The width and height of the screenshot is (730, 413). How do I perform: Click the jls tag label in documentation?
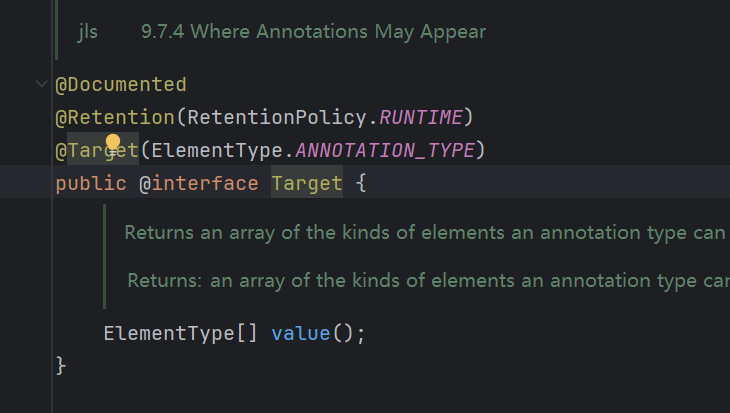pyautogui.click(x=88, y=32)
